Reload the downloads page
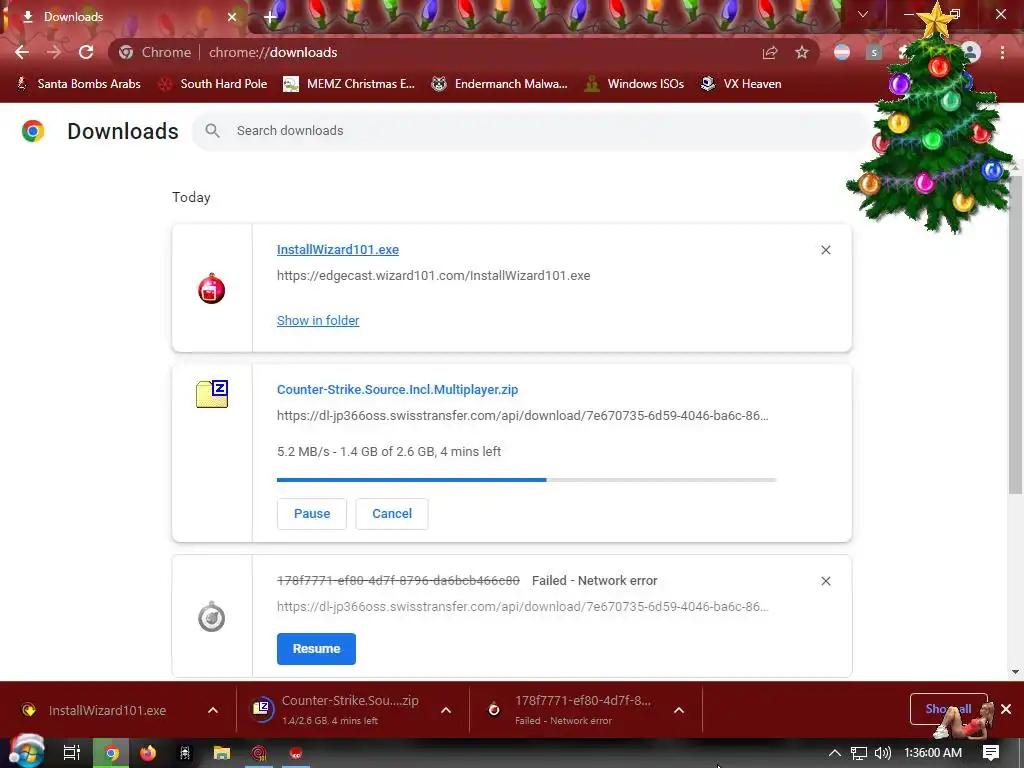This screenshot has height=768, width=1024. click(x=86, y=52)
